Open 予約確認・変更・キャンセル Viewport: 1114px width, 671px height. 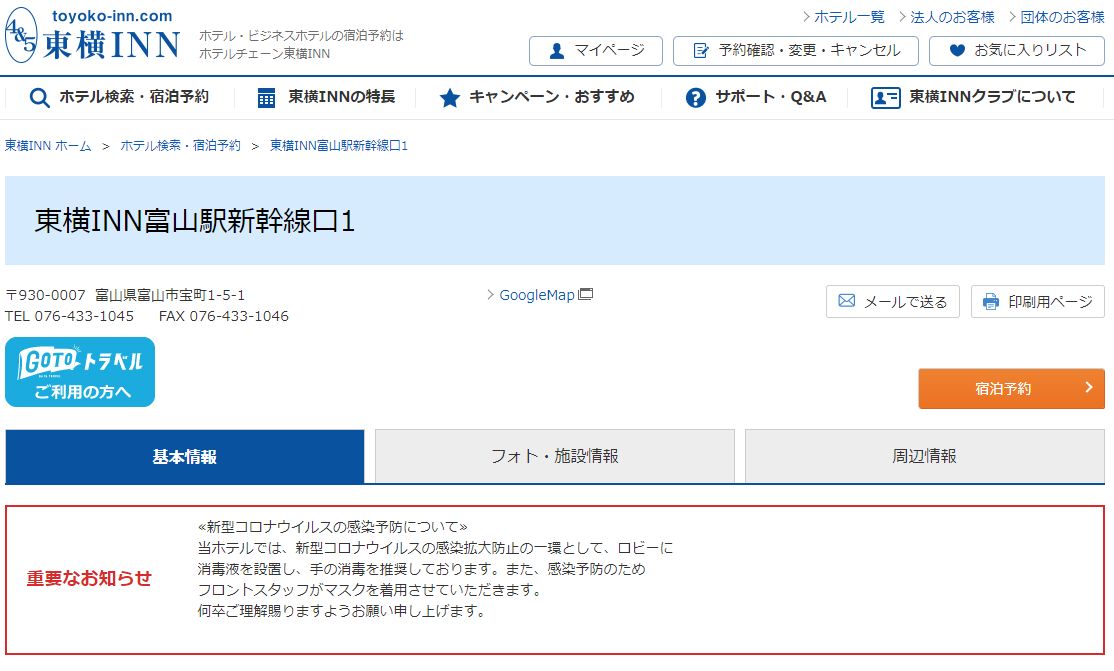point(796,51)
